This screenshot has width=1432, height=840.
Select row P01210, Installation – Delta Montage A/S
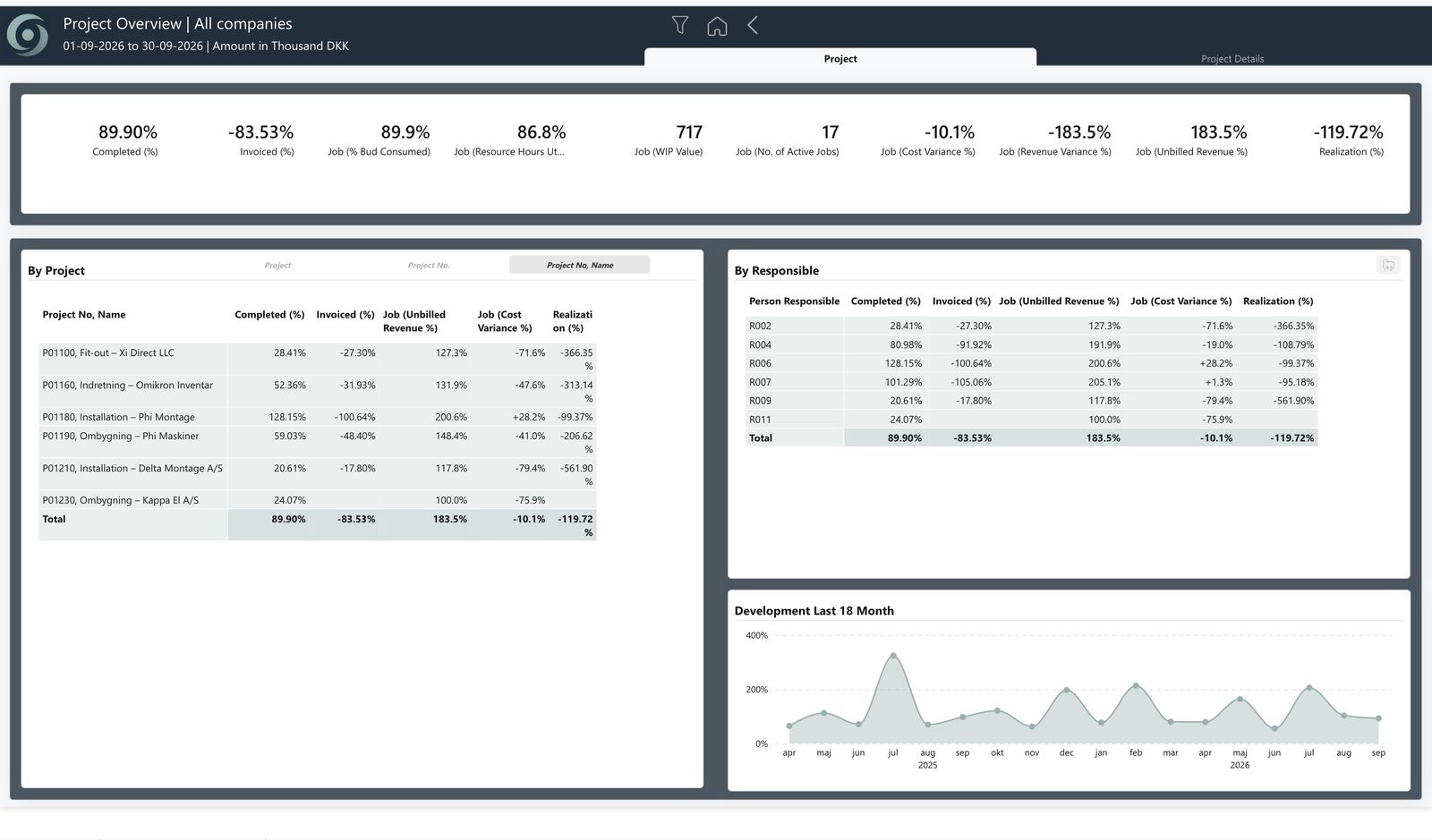(x=318, y=474)
